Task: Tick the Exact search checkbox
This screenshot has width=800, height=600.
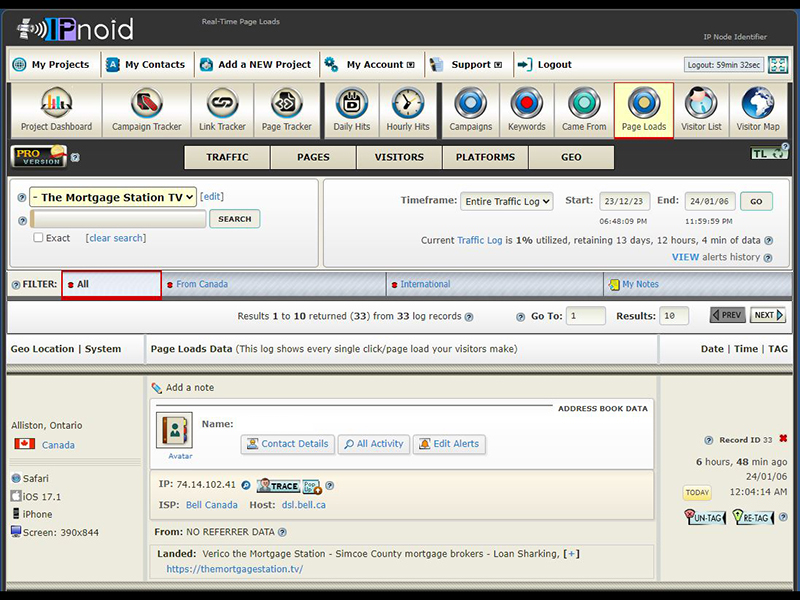Action: tap(38, 237)
